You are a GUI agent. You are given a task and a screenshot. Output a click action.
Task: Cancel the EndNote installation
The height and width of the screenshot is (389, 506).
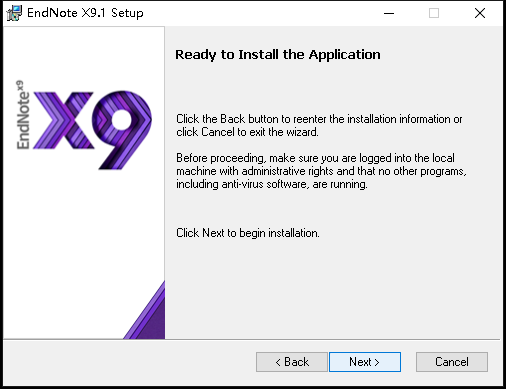pos(452,362)
